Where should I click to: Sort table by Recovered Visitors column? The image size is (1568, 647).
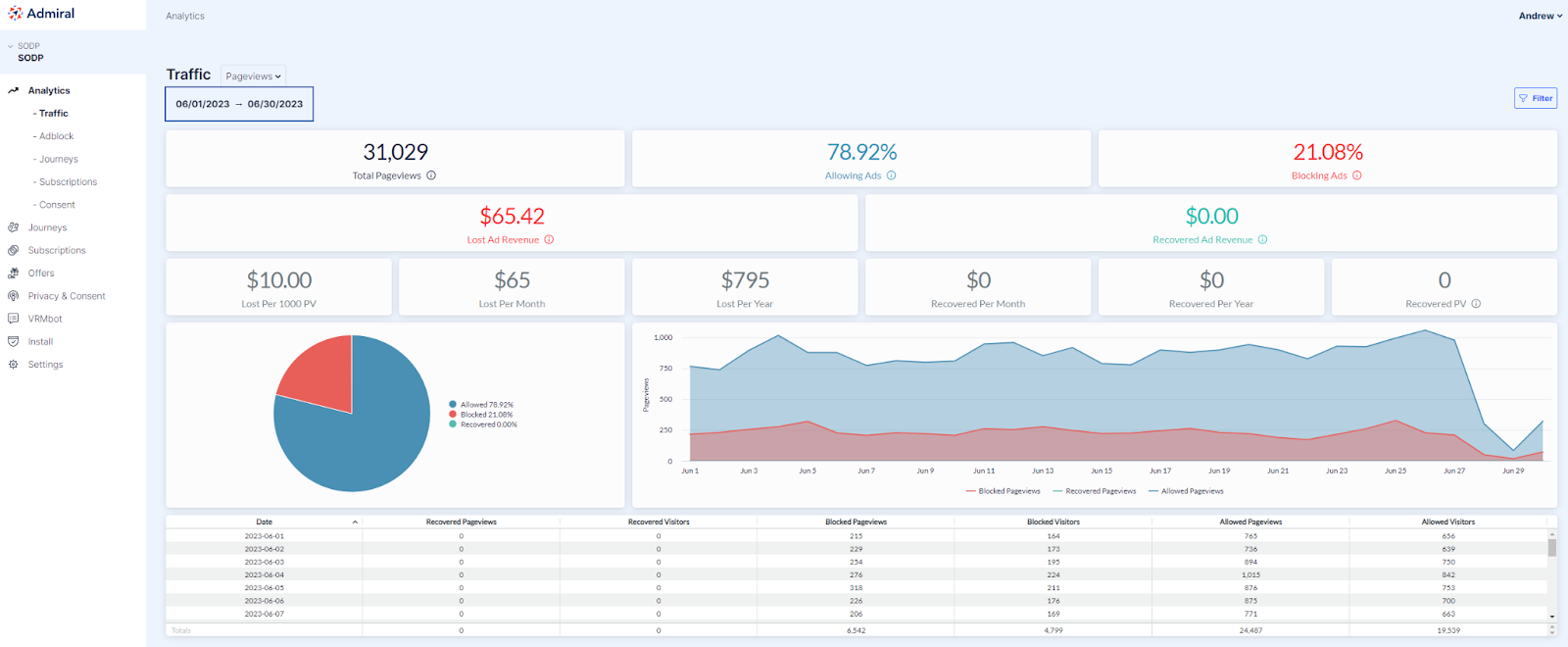point(659,523)
